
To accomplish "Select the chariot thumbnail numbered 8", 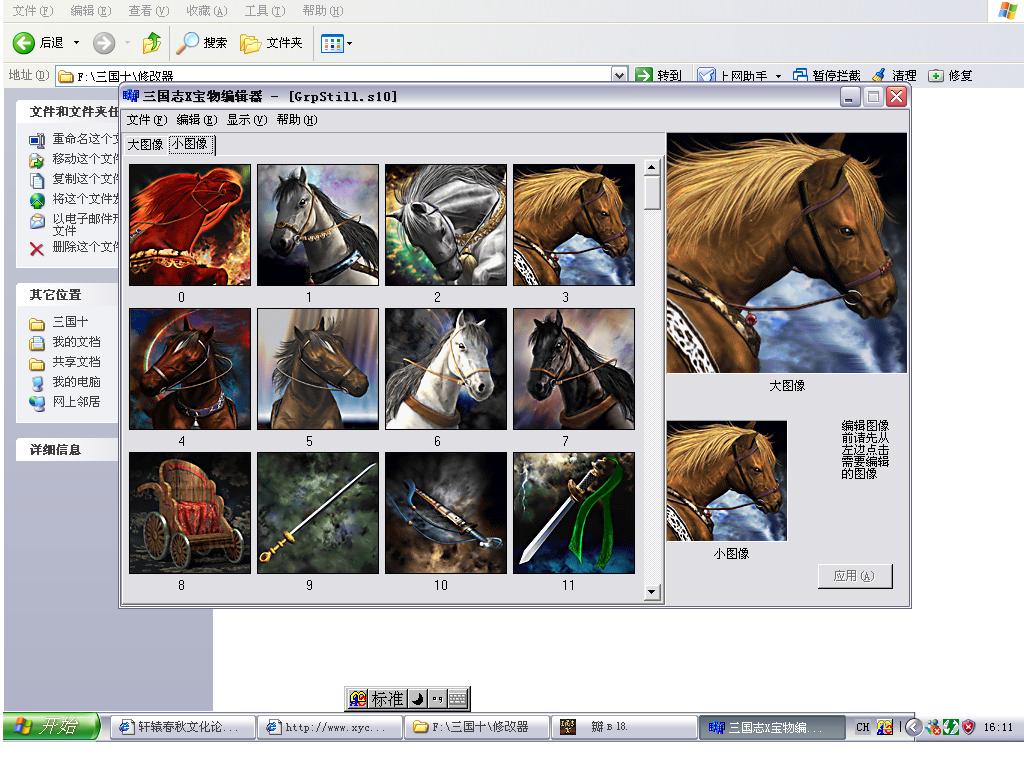I will pyautogui.click(x=190, y=513).
